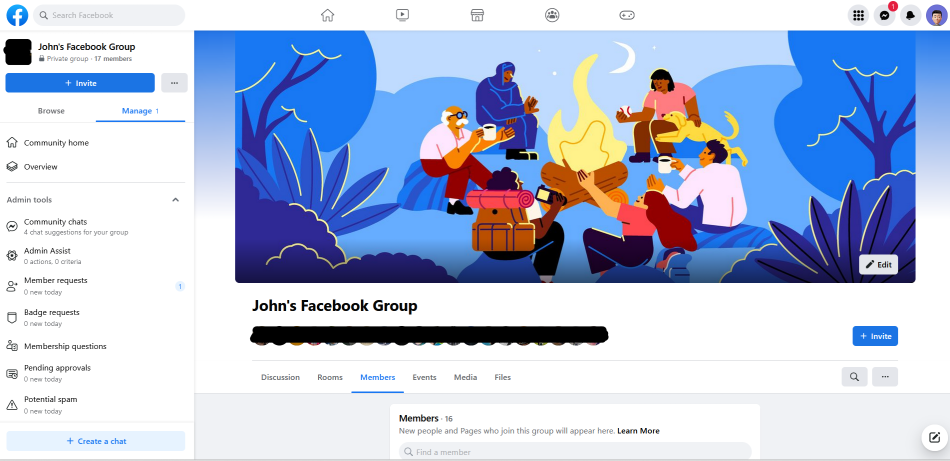The height and width of the screenshot is (461, 950).
Task: Edit the group cover photo
Action: (878, 265)
